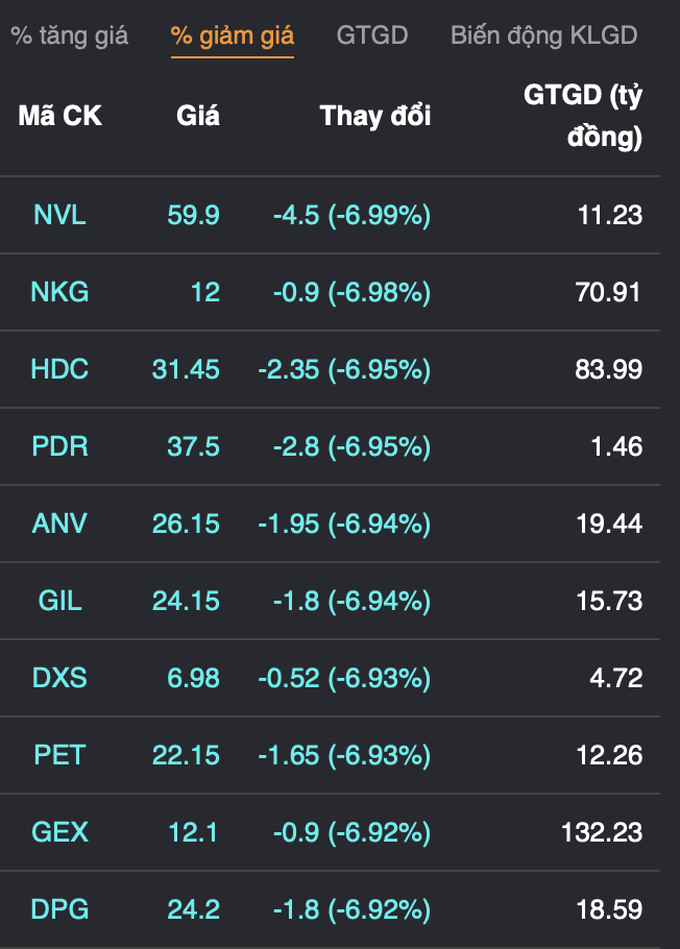Open the PET stock ticker
This screenshot has height=949, width=680.
click(x=60, y=755)
